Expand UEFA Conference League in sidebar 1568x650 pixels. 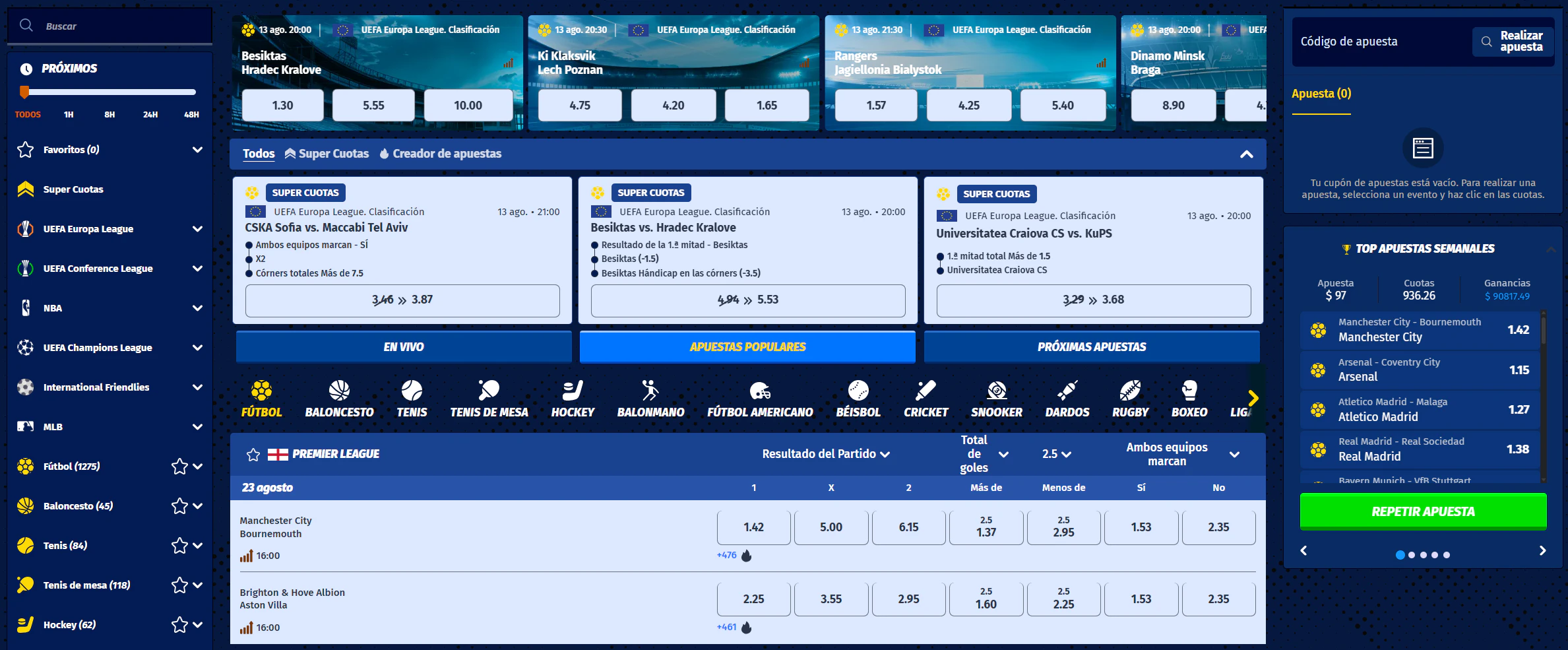click(x=197, y=269)
